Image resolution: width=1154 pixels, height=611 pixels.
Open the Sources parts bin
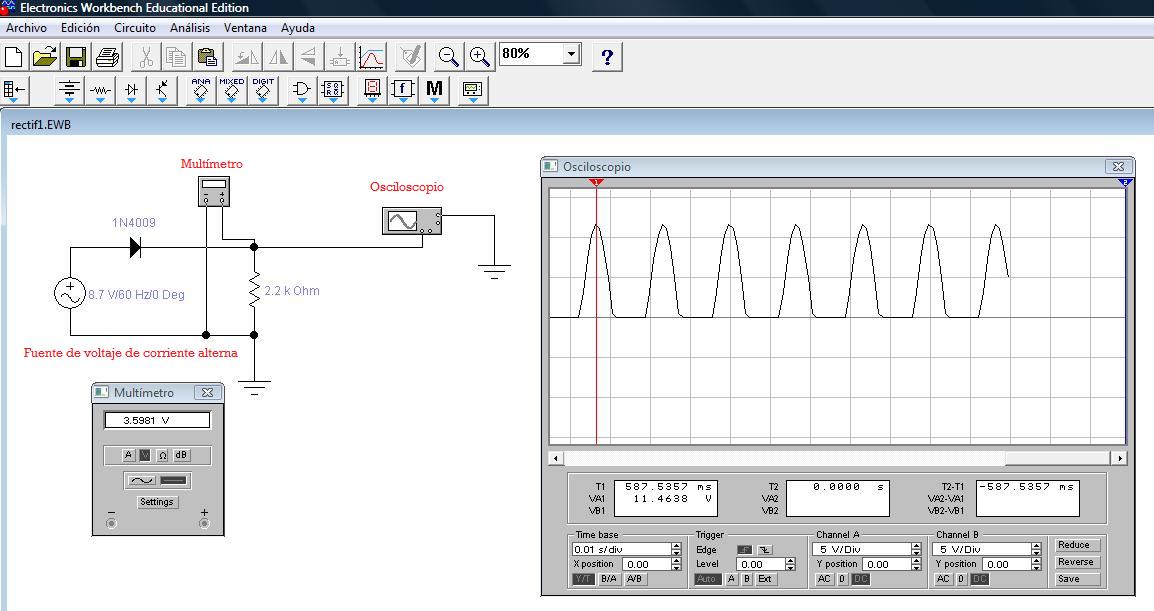(69, 90)
